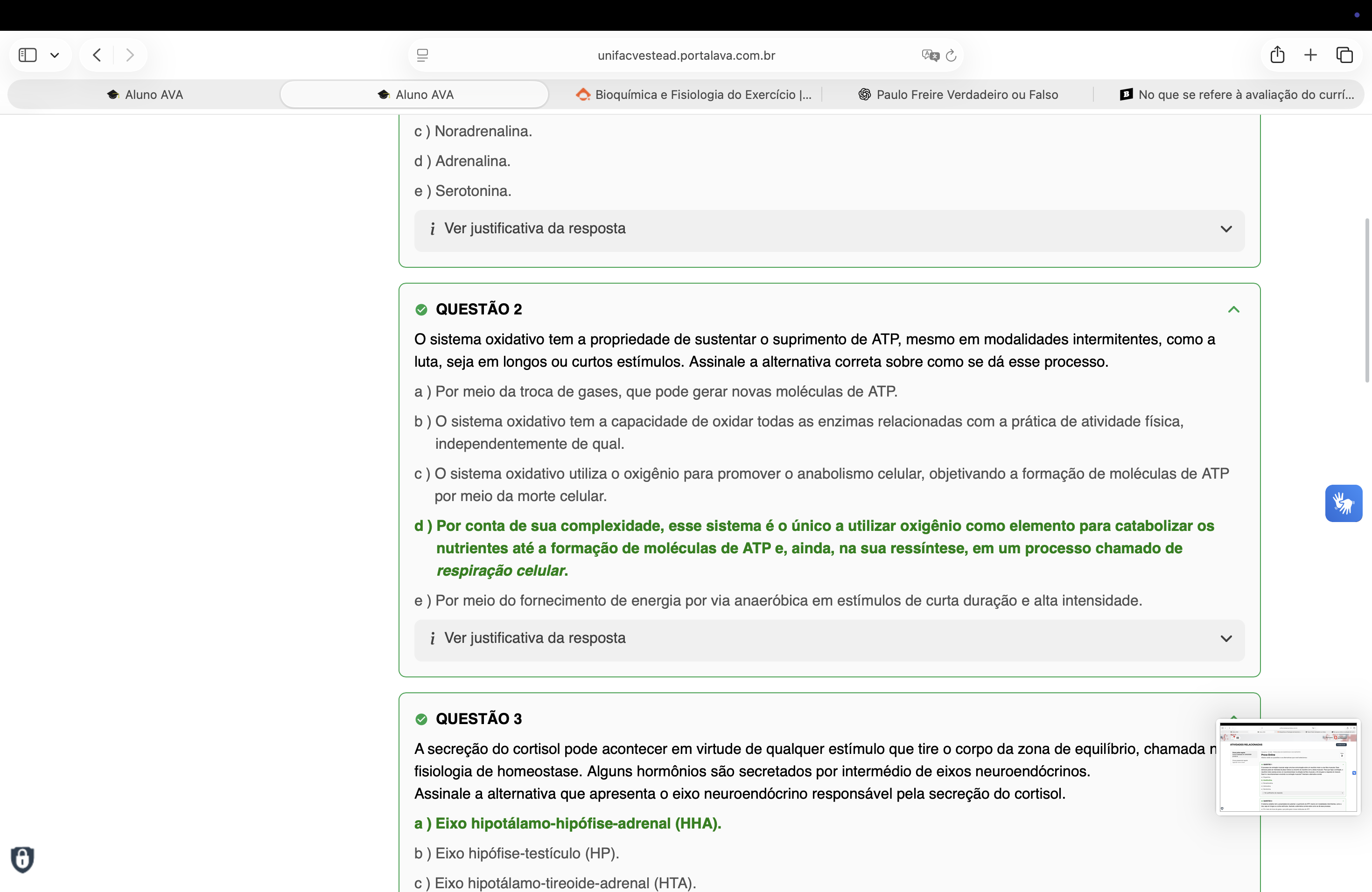Open a new tab with the plus icon

[x=1310, y=56]
